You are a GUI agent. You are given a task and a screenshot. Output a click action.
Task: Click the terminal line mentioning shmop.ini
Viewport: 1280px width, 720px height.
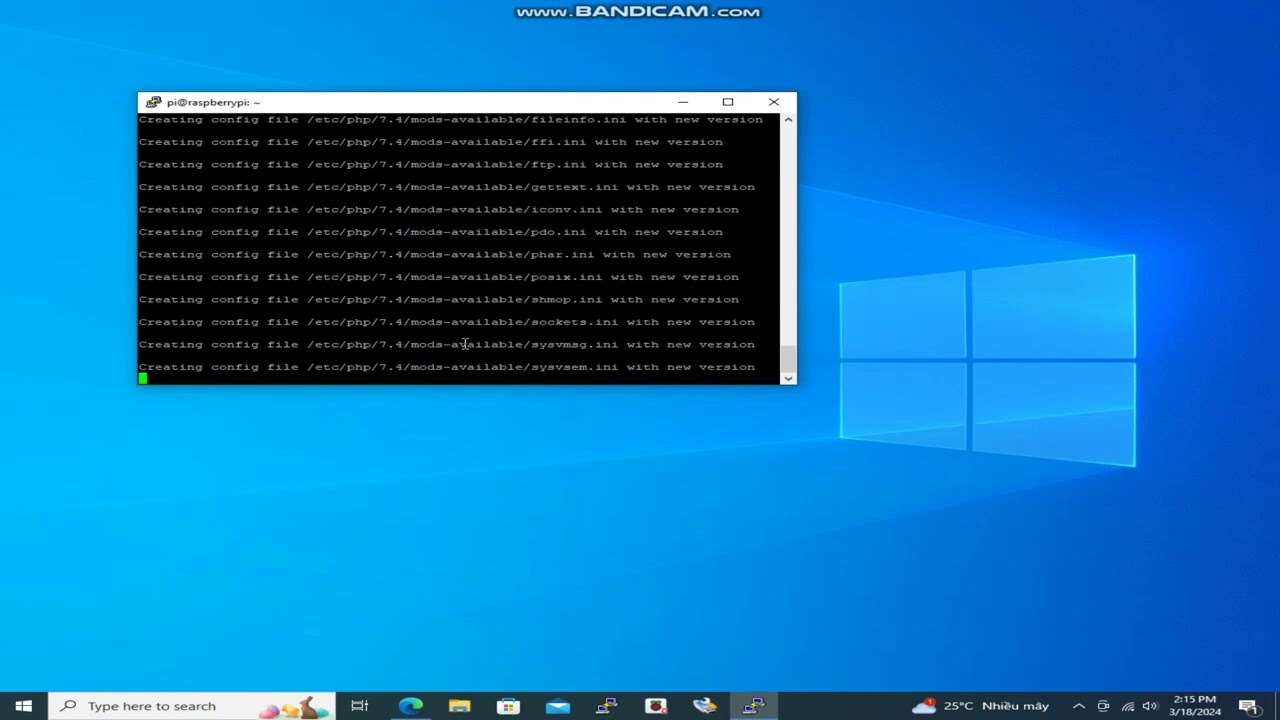pos(439,300)
